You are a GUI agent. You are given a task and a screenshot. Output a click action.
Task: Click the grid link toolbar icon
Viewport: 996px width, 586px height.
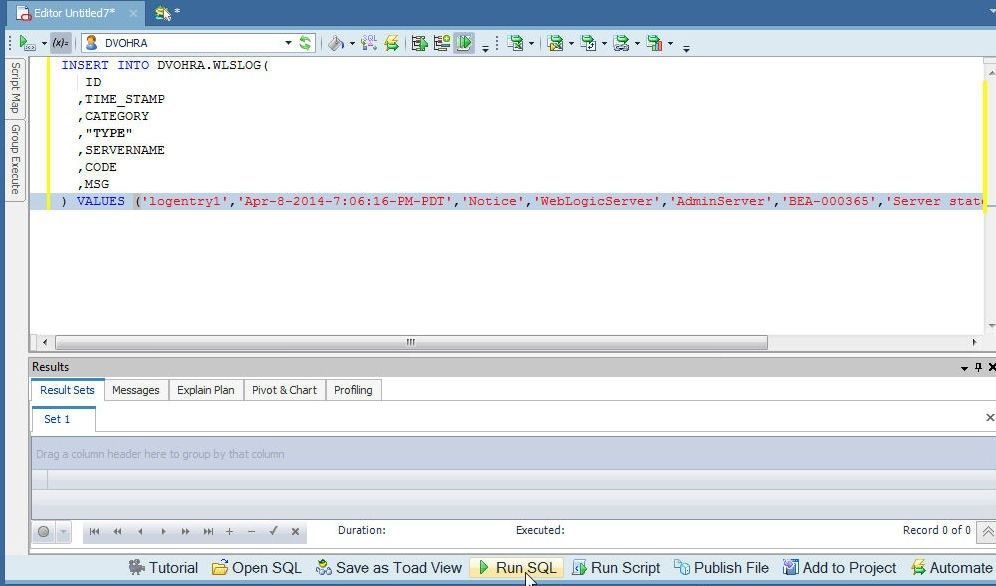point(621,43)
